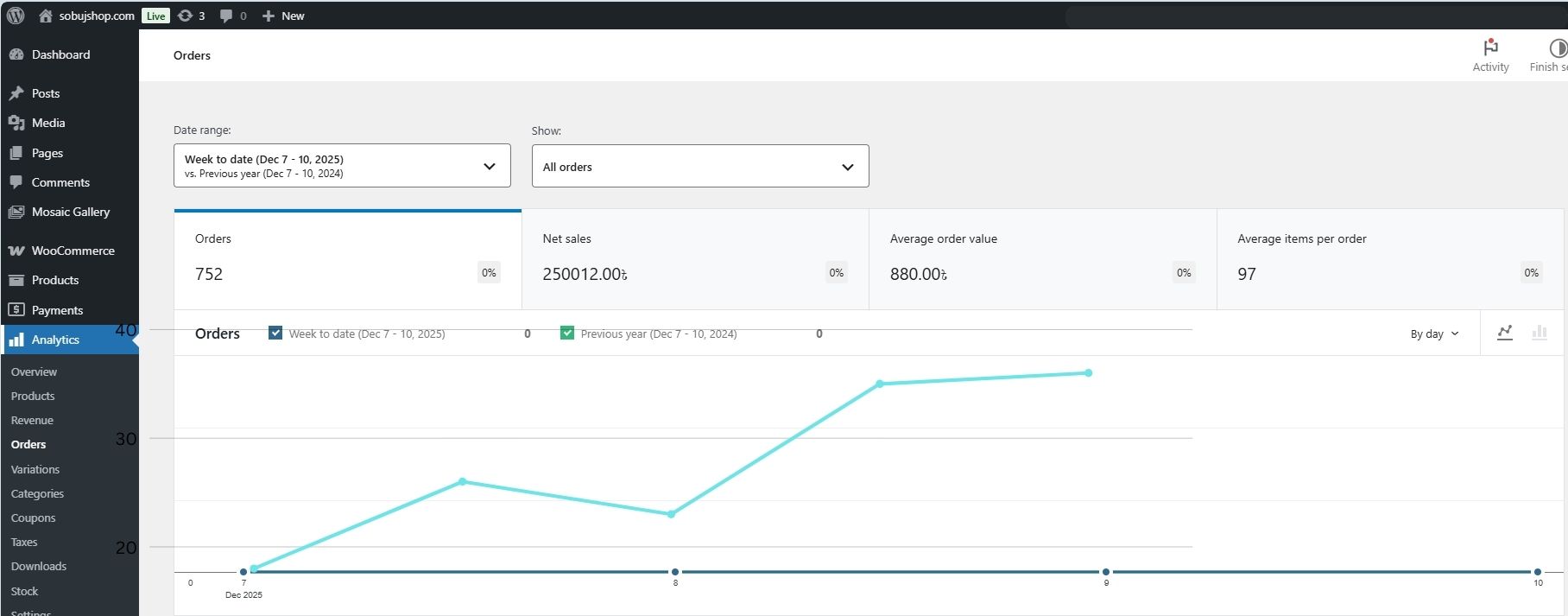Select the Net sales summary tab
This screenshot has width=1568, height=616.
(x=695, y=259)
